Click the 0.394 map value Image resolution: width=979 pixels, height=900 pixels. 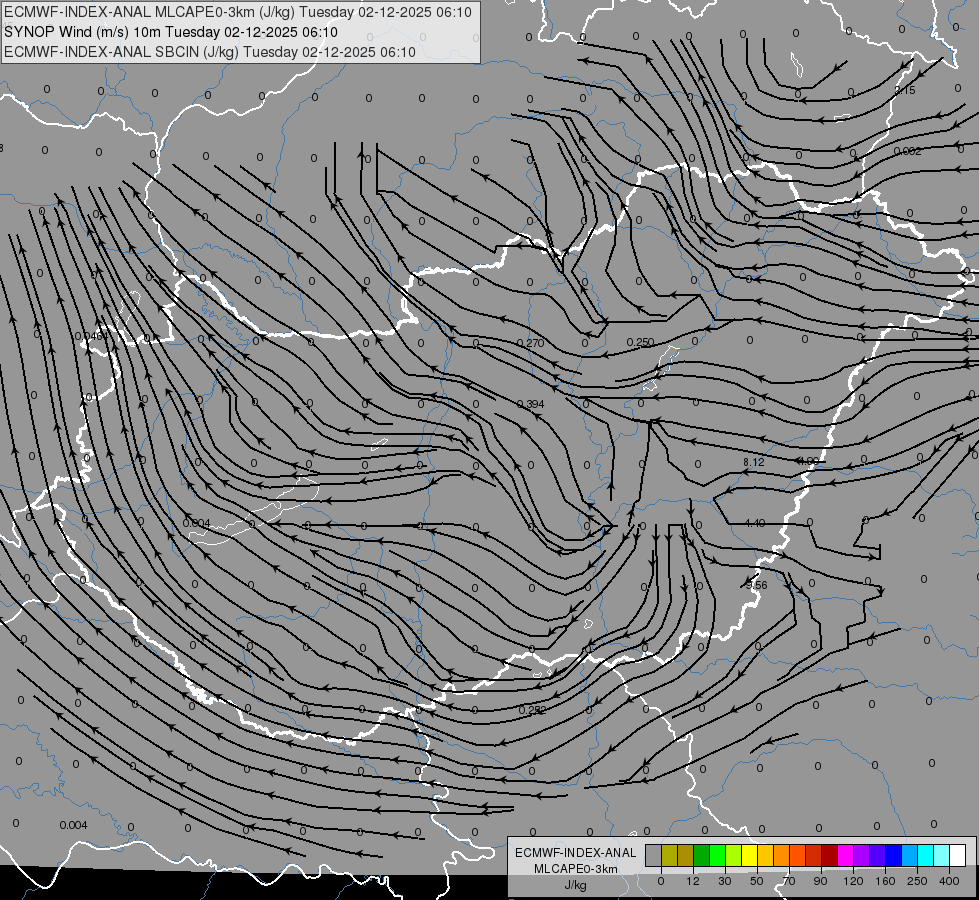[x=531, y=404]
